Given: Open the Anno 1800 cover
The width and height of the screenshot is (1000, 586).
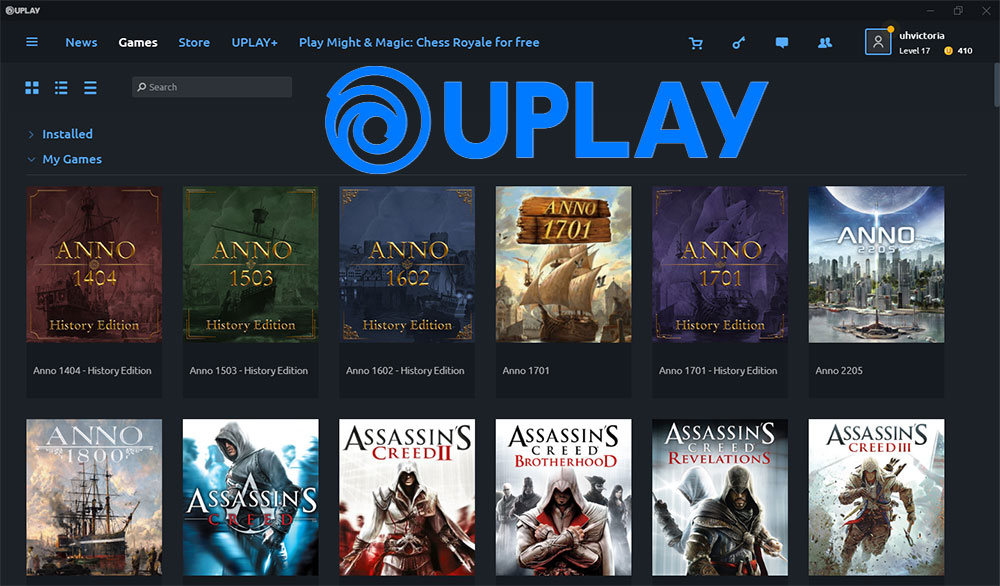Looking at the screenshot, I should click(94, 497).
